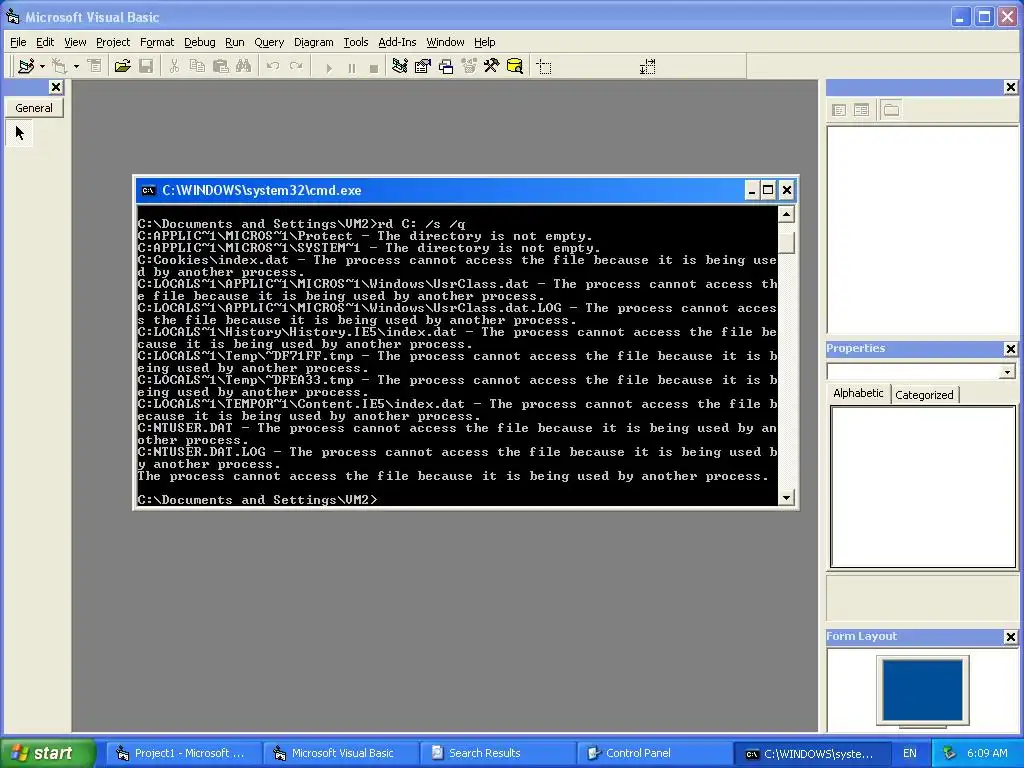Click the End stop square button
The width and height of the screenshot is (1024, 768).
(374, 67)
